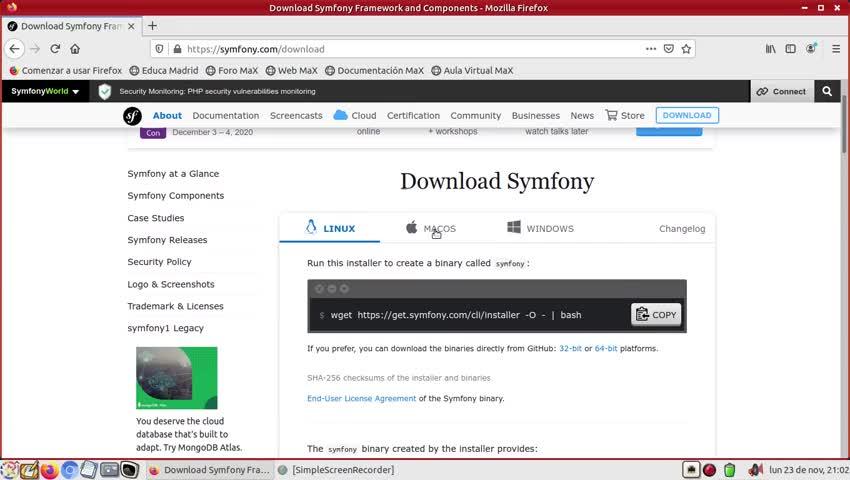Open symfony1 Legacy sidebar link
Image resolution: width=850 pixels, height=480 pixels.
(x=165, y=328)
